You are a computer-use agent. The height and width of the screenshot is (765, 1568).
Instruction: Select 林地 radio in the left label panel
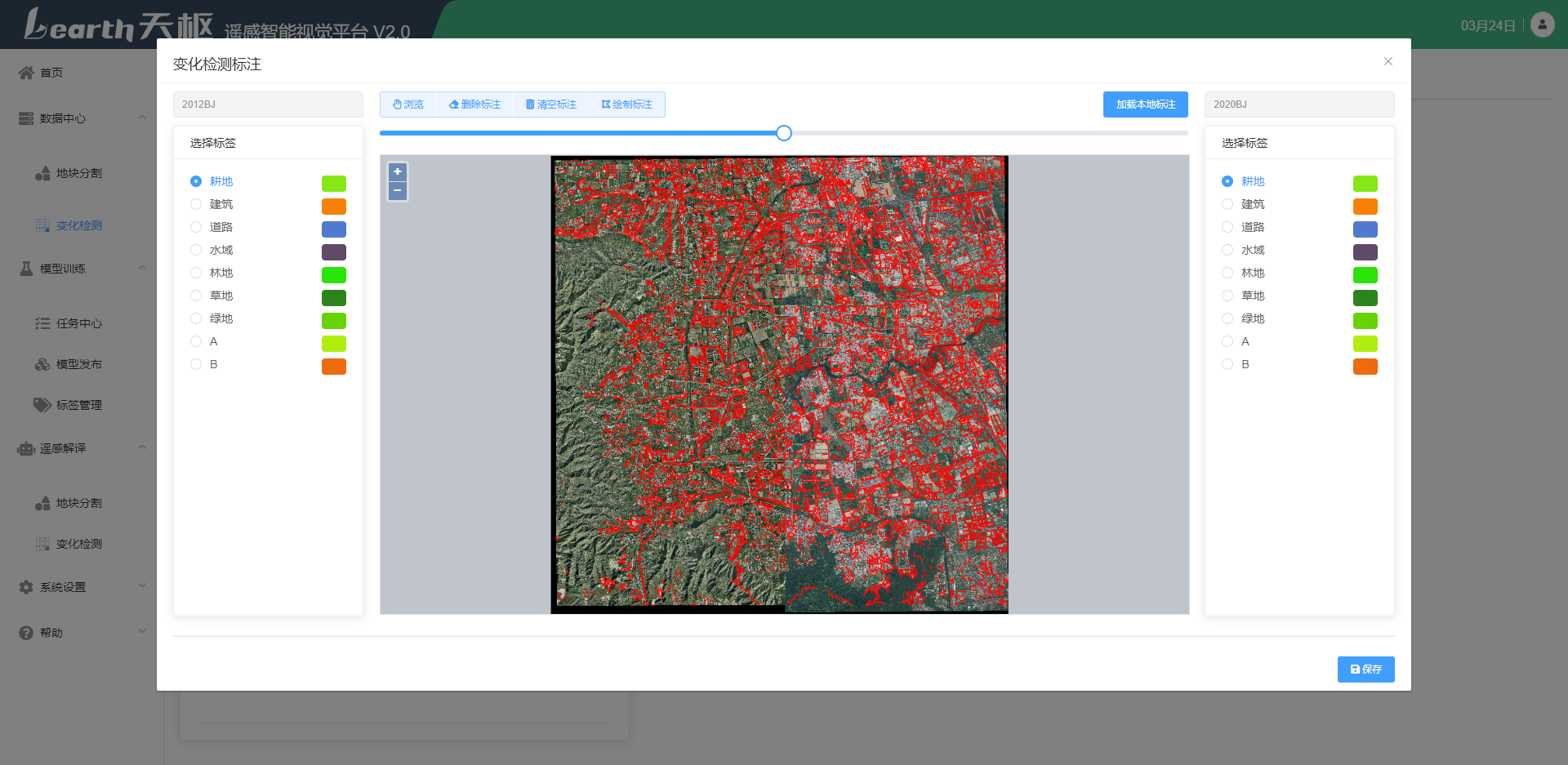pos(196,273)
